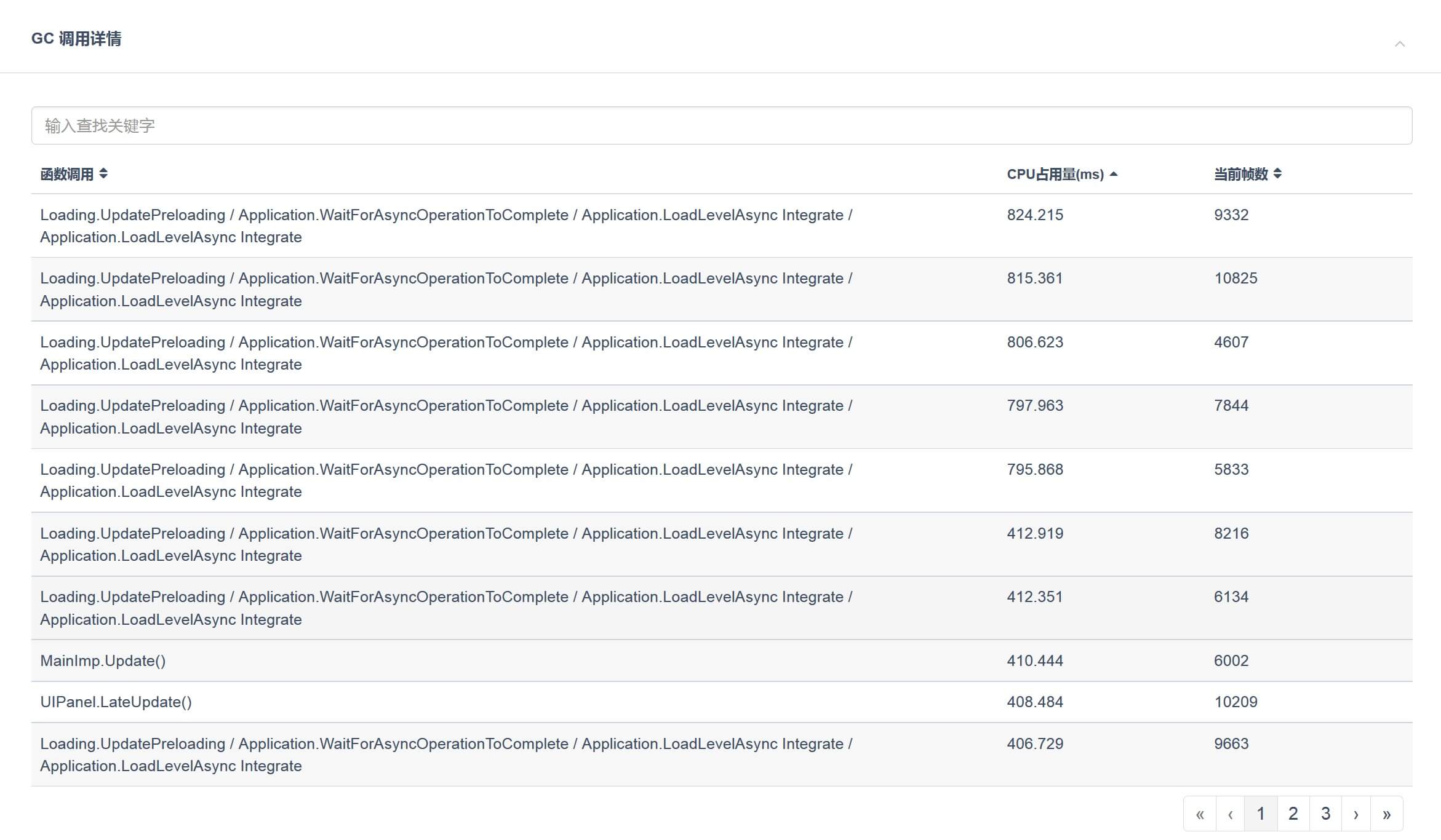Sort by 函数调用 column arrows
1441x840 pixels.
click(103, 174)
